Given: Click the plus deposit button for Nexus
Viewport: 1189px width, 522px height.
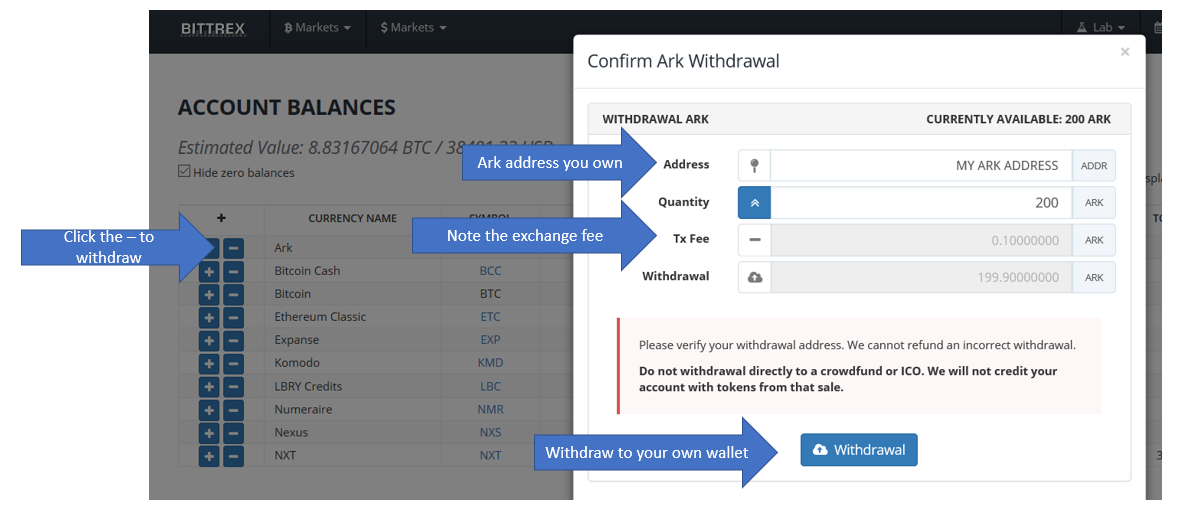Looking at the screenshot, I should point(209,433).
